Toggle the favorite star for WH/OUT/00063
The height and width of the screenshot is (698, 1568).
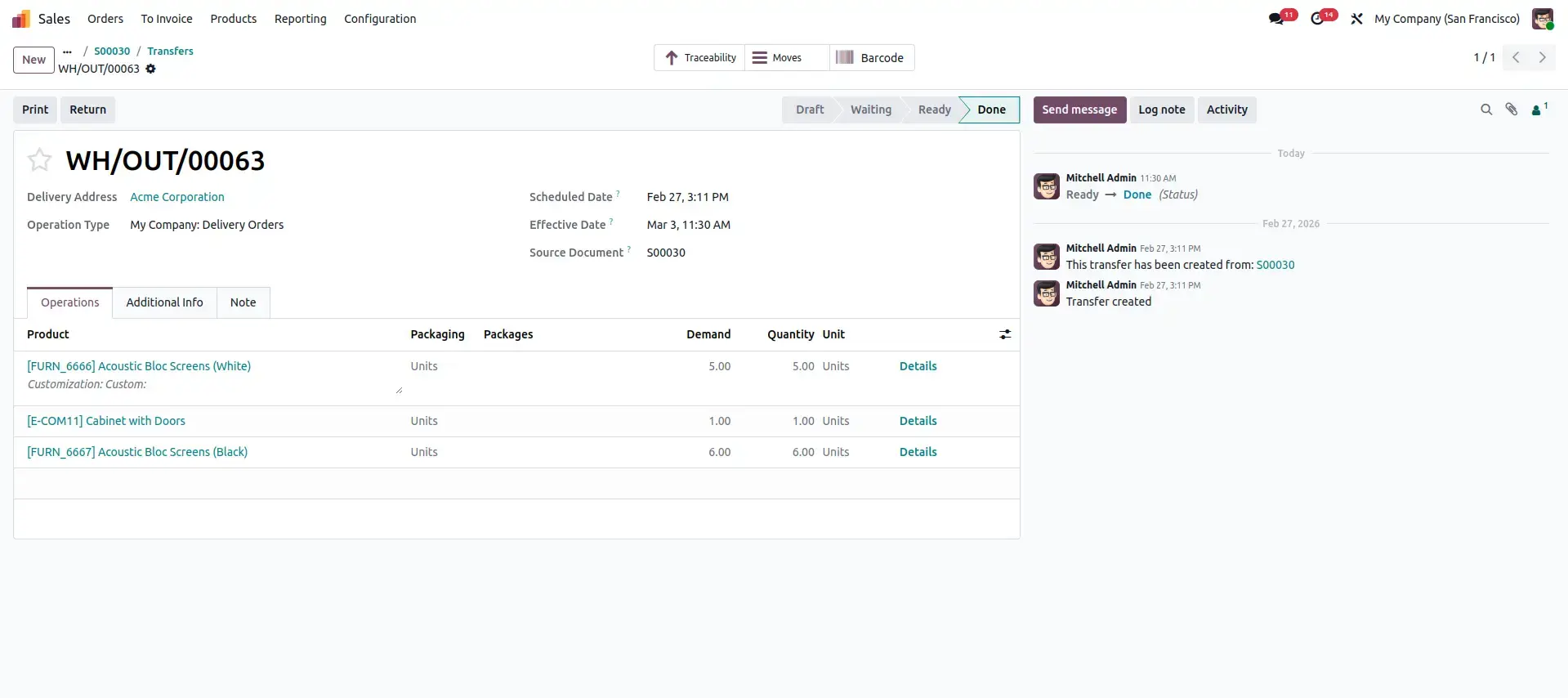[39, 159]
